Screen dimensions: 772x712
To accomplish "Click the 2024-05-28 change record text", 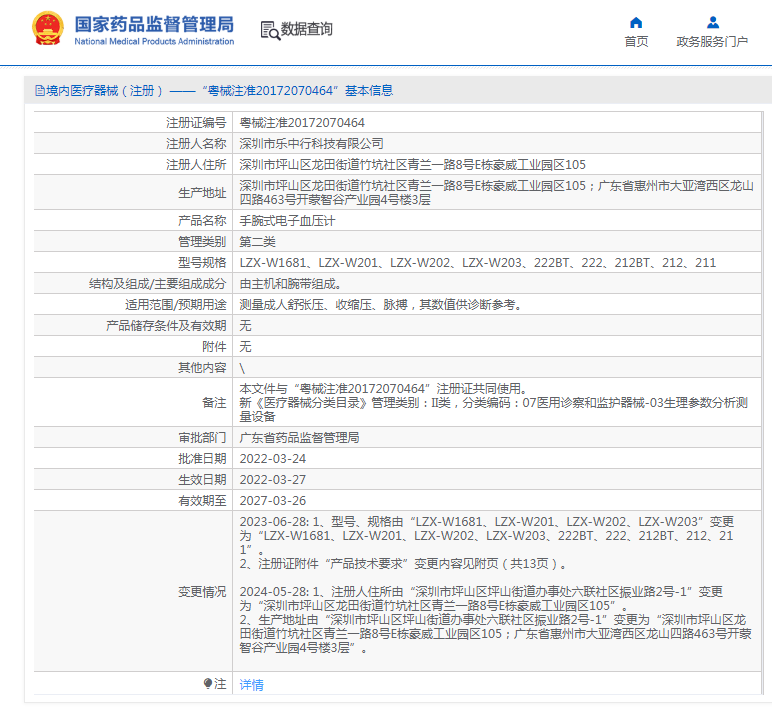I will (x=495, y=619).
